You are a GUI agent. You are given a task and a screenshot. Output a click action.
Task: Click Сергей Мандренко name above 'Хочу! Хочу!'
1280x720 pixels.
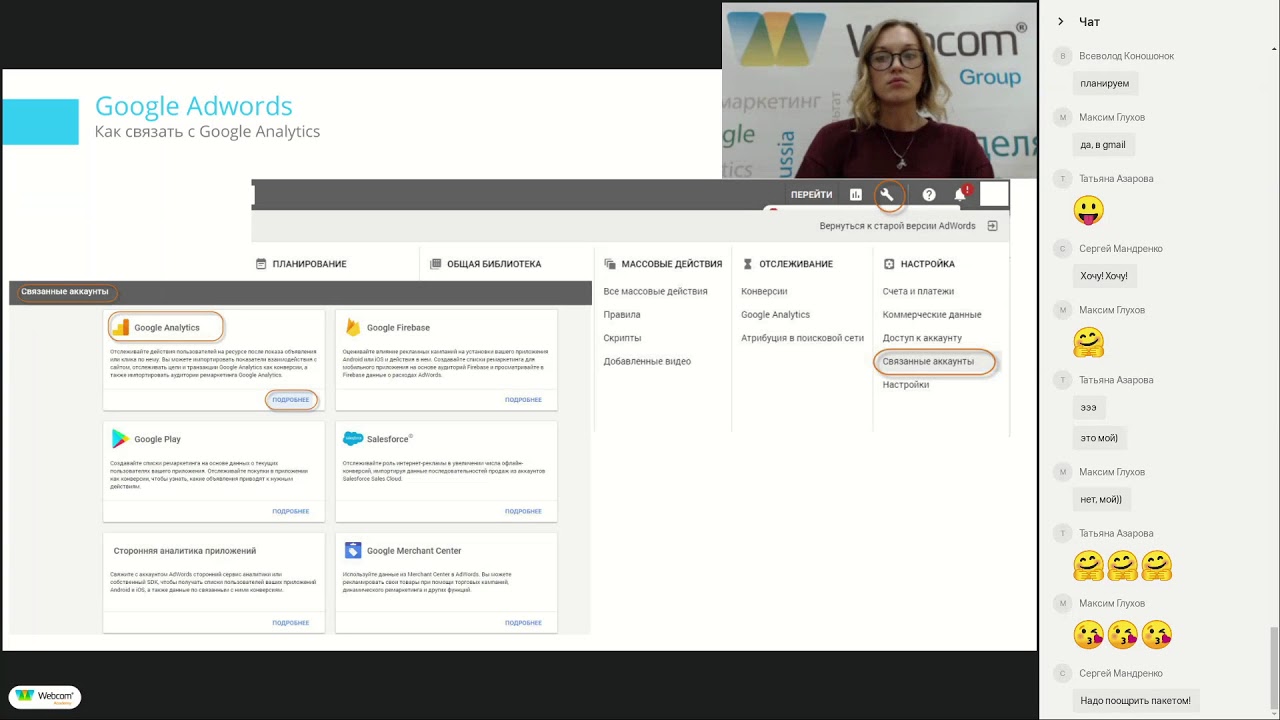click(x=1121, y=248)
